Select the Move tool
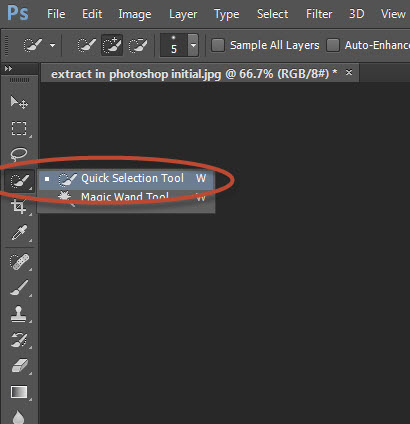Image resolution: width=410 pixels, height=424 pixels. point(19,102)
